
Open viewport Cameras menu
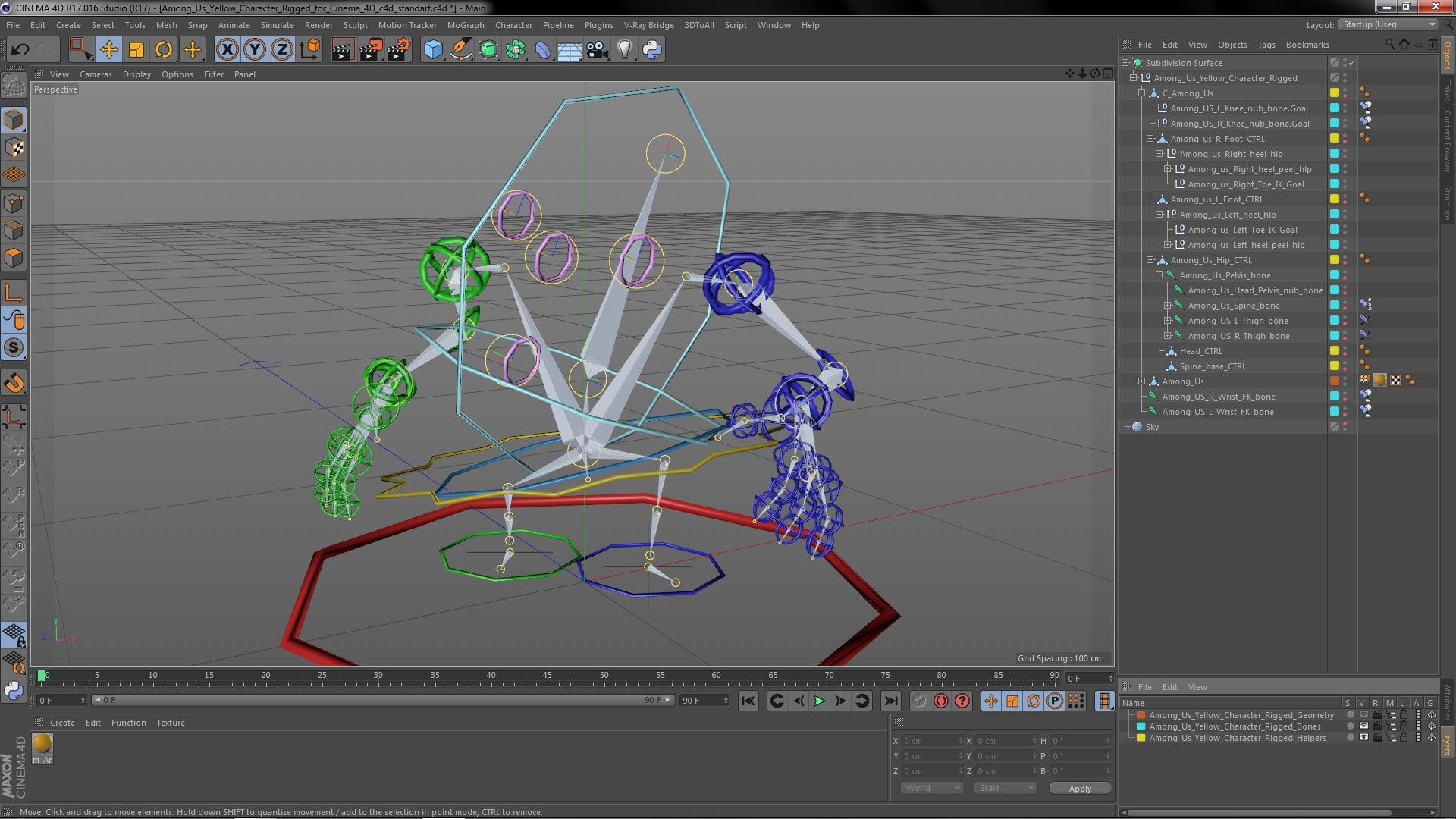click(x=96, y=74)
